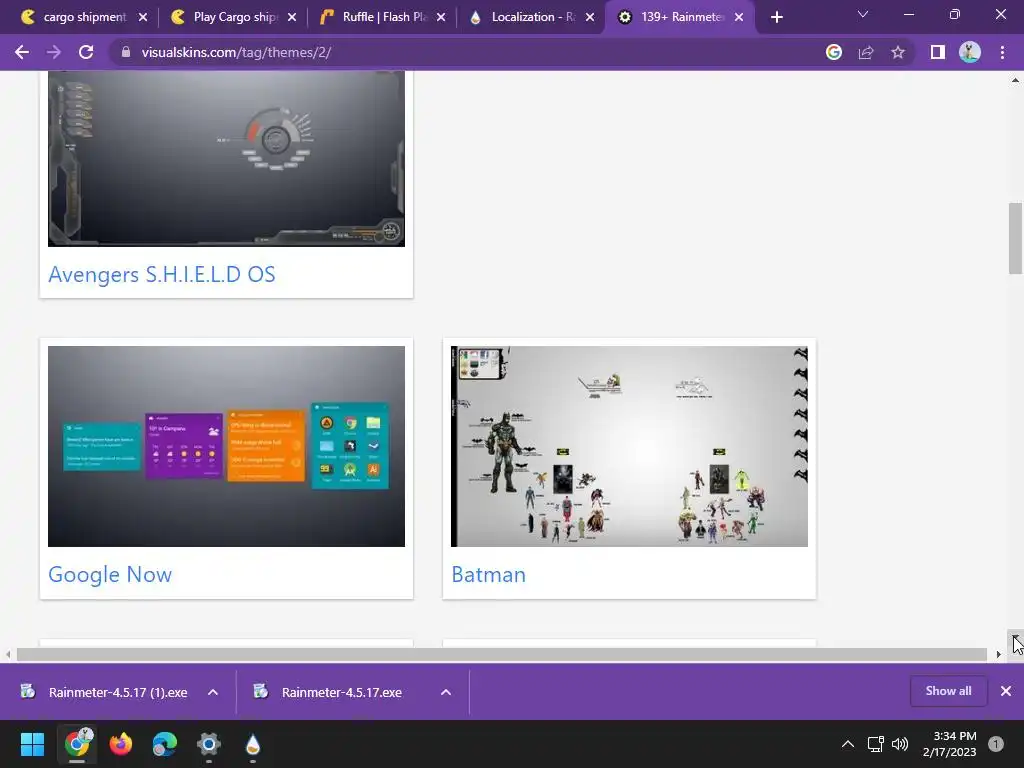Expand options for Rainmeter-4.5.17 (1).exe
Screen dimensions: 1024x768
click(x=213, y=692)
